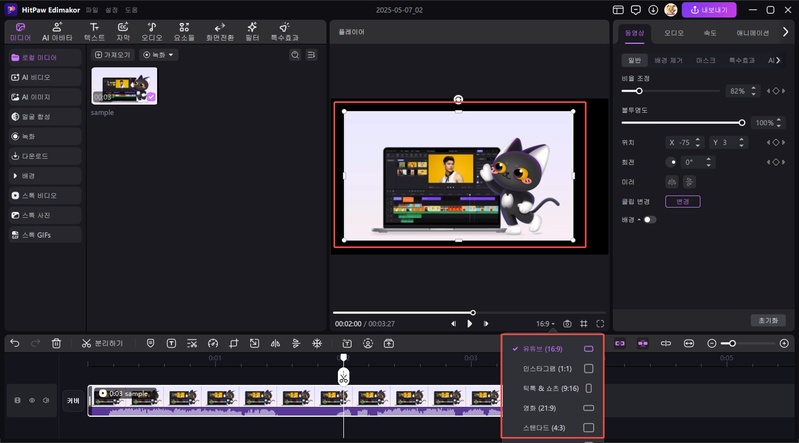Click the X position stepper arrows
The width and height of the screenshot is (799, 443).
tap(698, 143)
